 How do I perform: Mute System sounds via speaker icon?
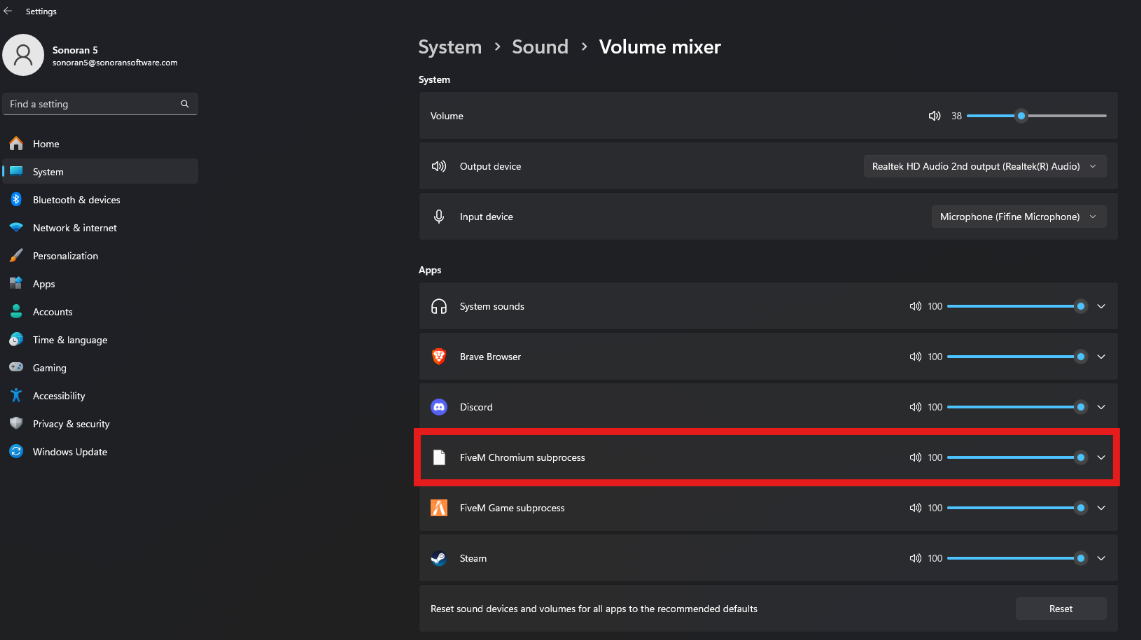tap(915, 306)
